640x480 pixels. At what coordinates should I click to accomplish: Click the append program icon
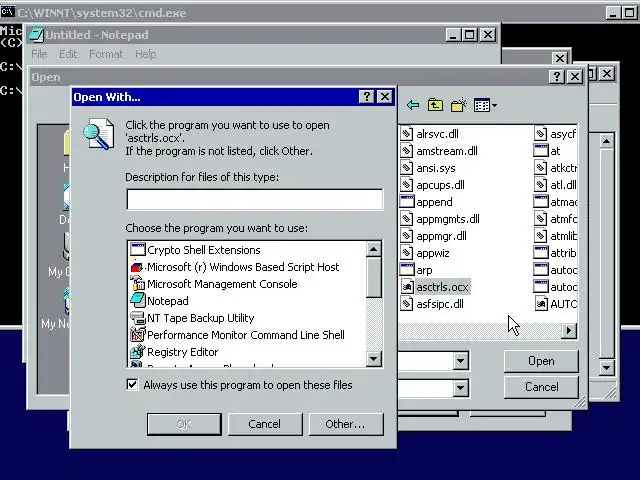(407, 202)
